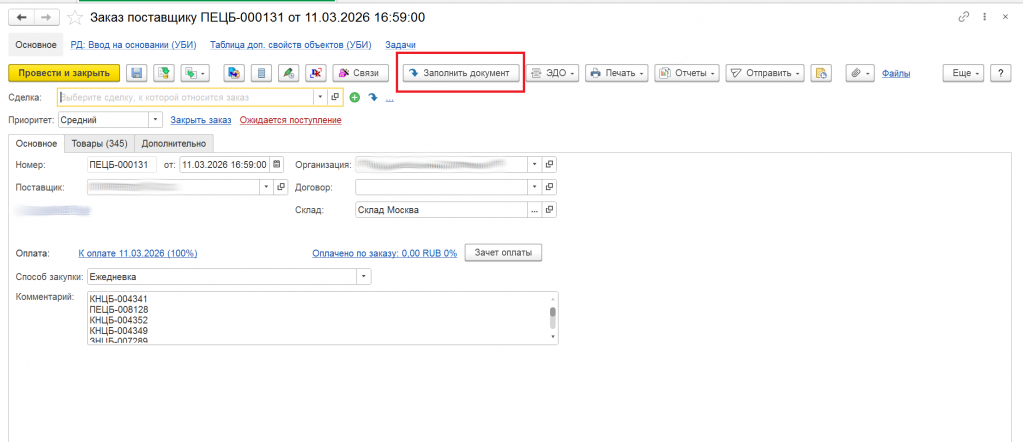The height and width of the screenshot is (442, 1023).
Task: Open the ЭДО dropdown menu
Action: (x=553, y=74)
